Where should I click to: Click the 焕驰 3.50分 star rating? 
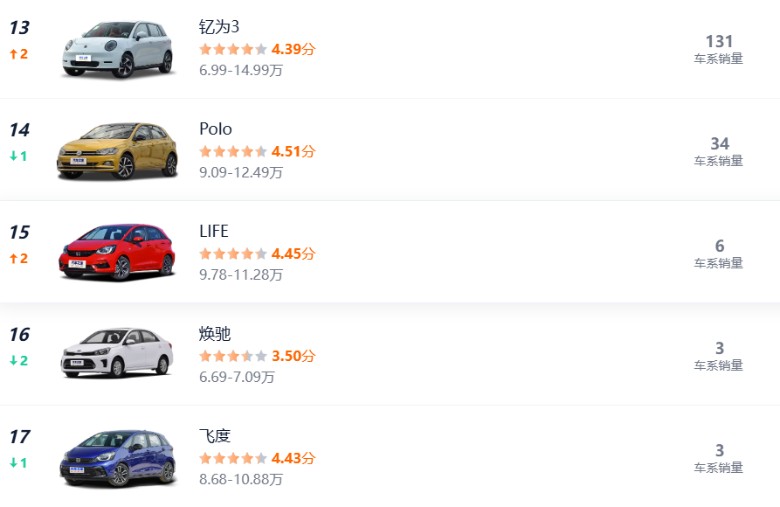tap(256, 356)
